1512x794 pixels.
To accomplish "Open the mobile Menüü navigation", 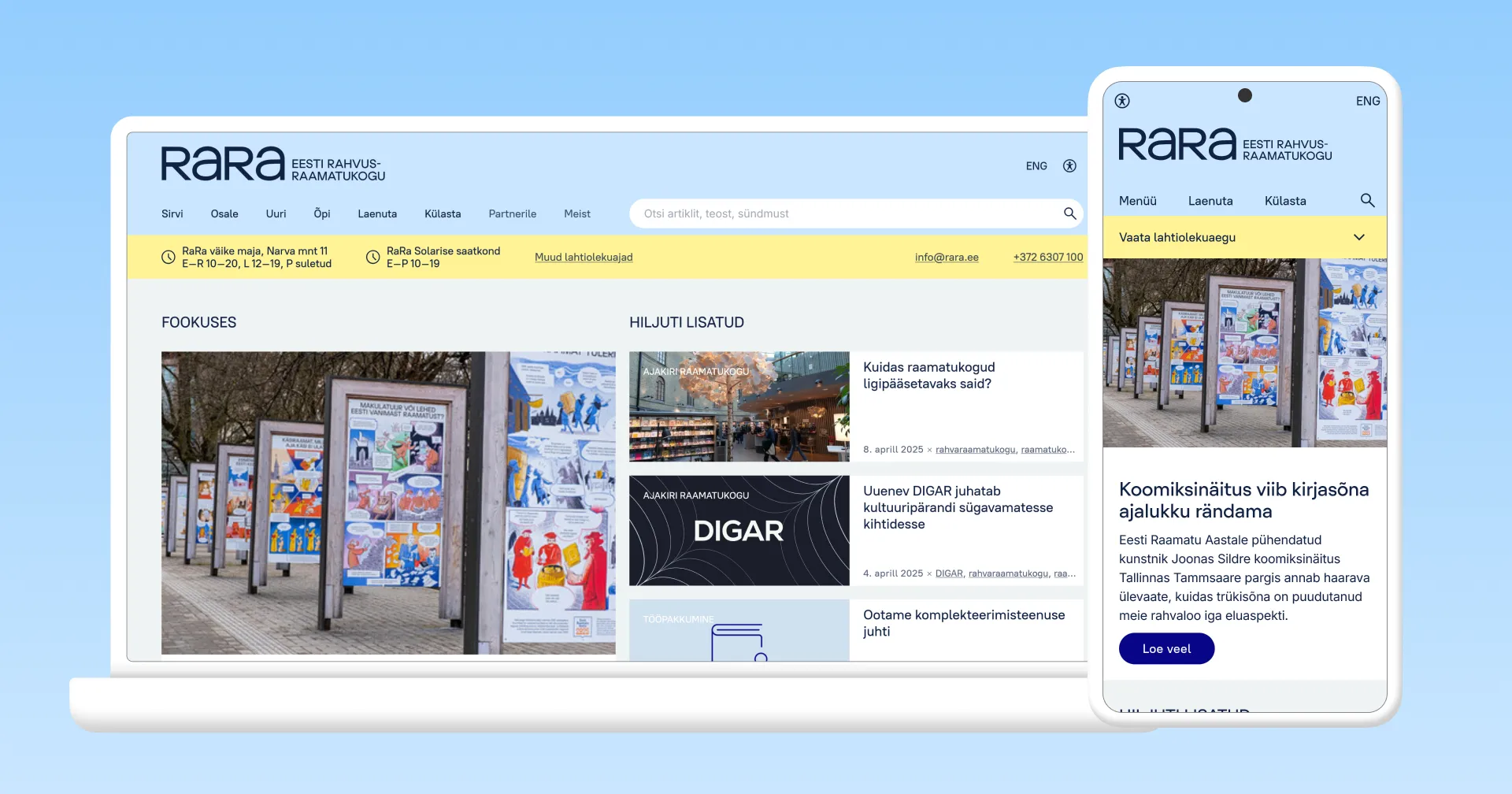I will click(x=1137, y=201).
